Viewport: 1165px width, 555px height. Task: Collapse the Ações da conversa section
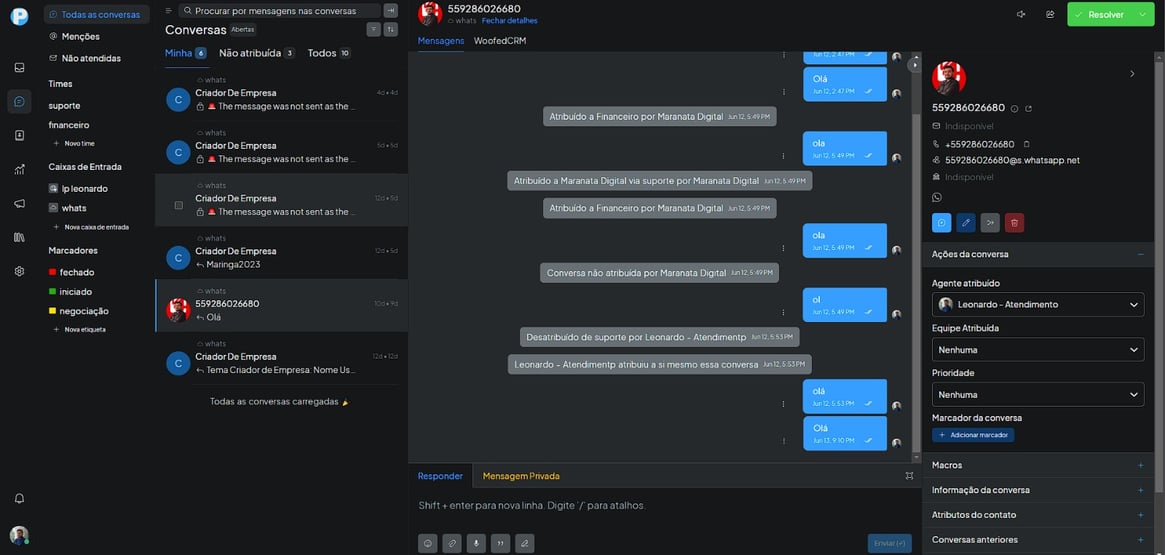1140,254
